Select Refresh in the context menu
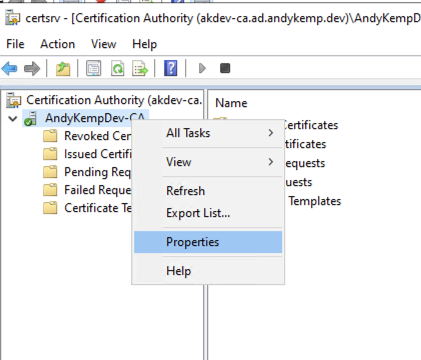 [208, 191]
